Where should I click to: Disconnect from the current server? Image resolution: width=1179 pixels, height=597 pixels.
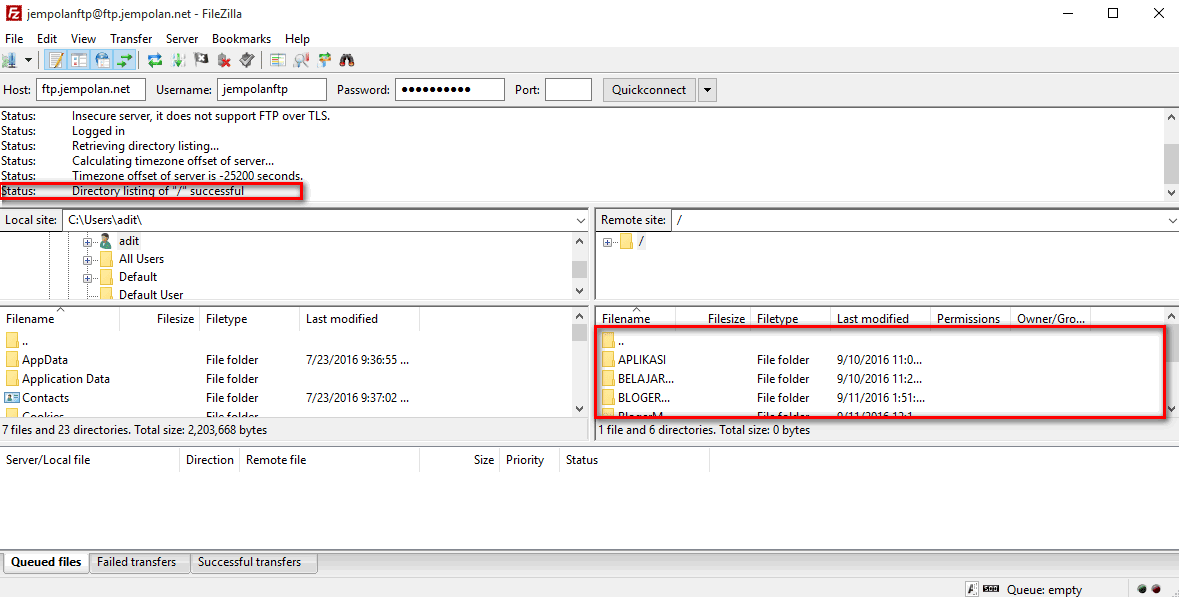(223, 60)
